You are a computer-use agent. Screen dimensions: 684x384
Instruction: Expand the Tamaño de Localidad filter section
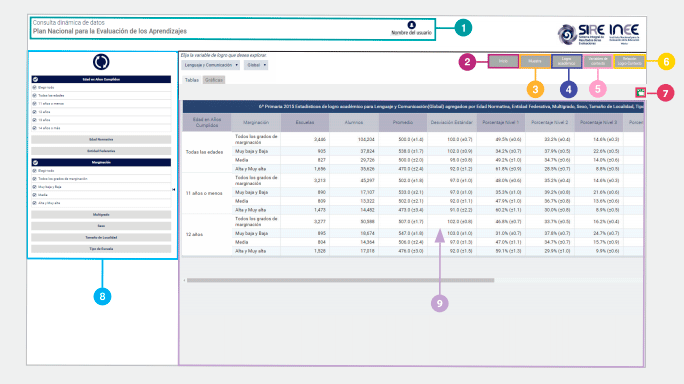pyautogui.click(x=101, y=237)
